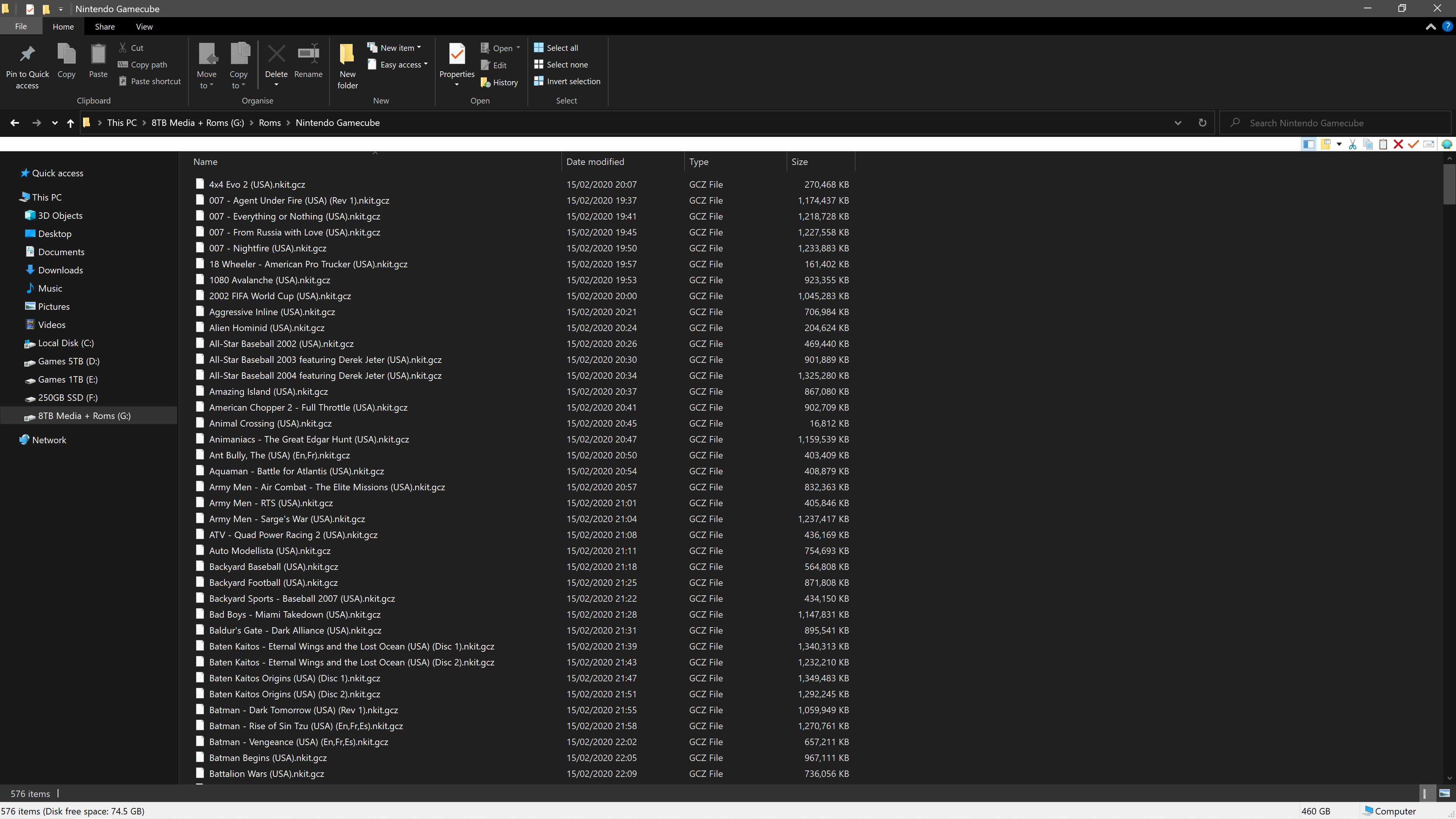This screenshot has height=819, width=1456.
Task: Click the Copy button in Clipboard group
Action: coord(66,61)
